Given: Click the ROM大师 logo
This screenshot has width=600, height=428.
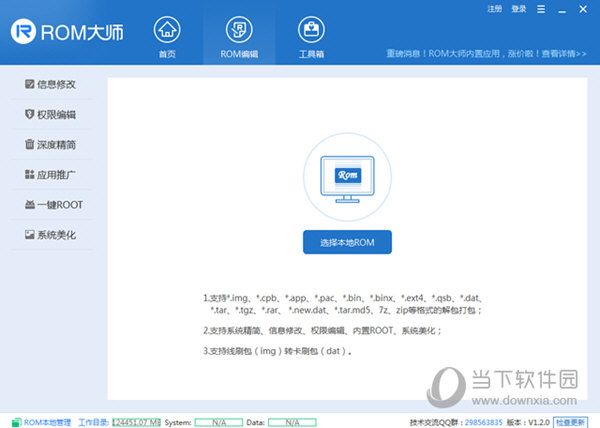Looking at the screenshot, I should pyautogui.click(x=67, y=32).
